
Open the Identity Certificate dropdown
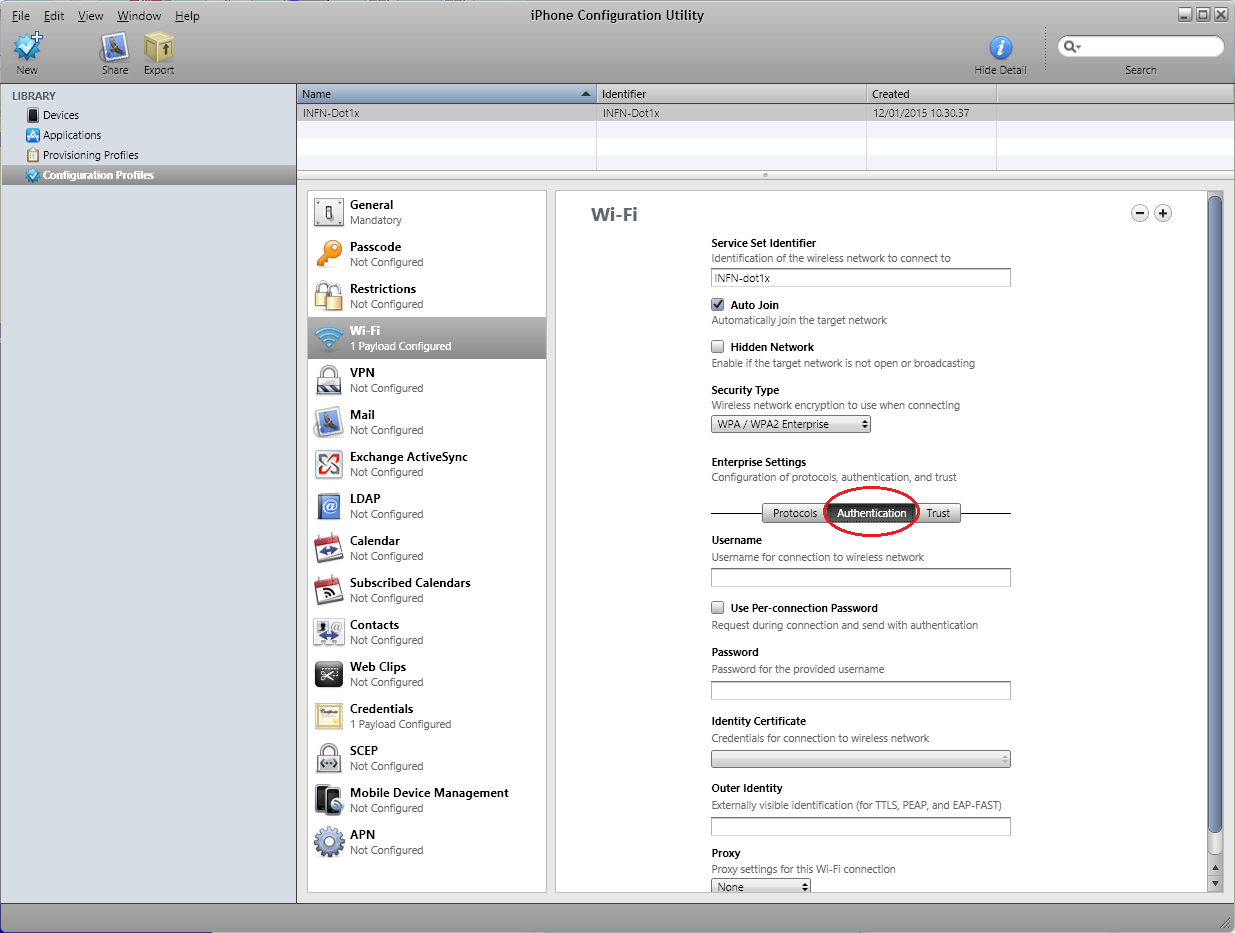point(861,759)
